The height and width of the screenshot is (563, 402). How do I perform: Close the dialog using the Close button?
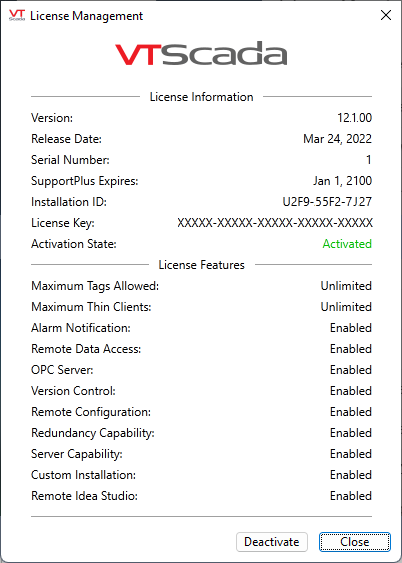tap(355, 541)
